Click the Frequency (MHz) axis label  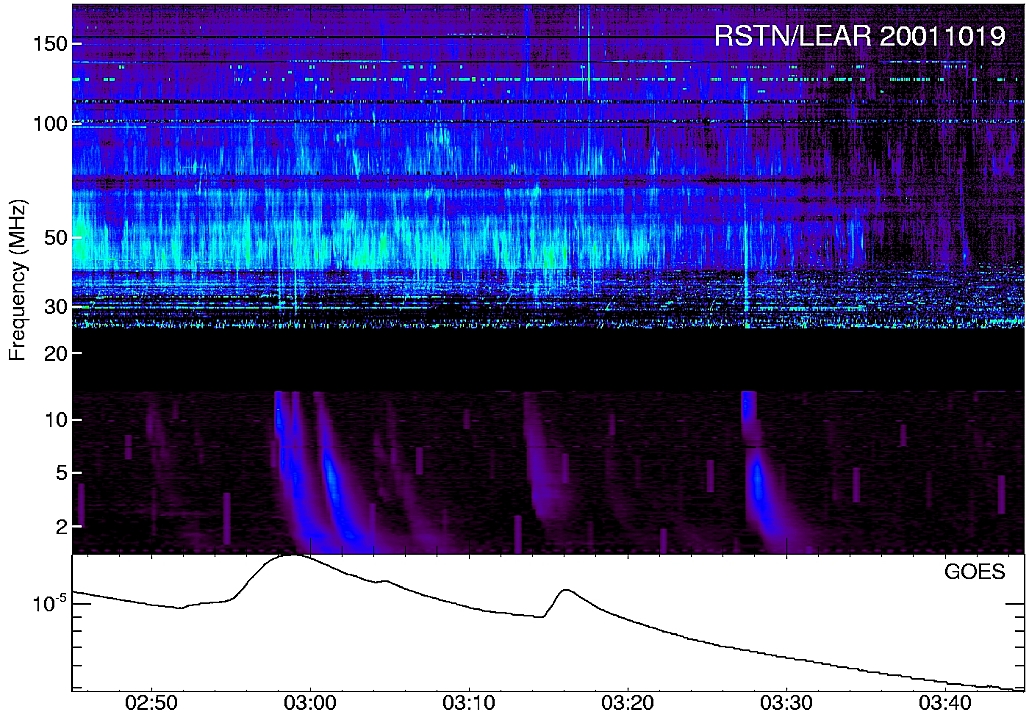[18, 280]
